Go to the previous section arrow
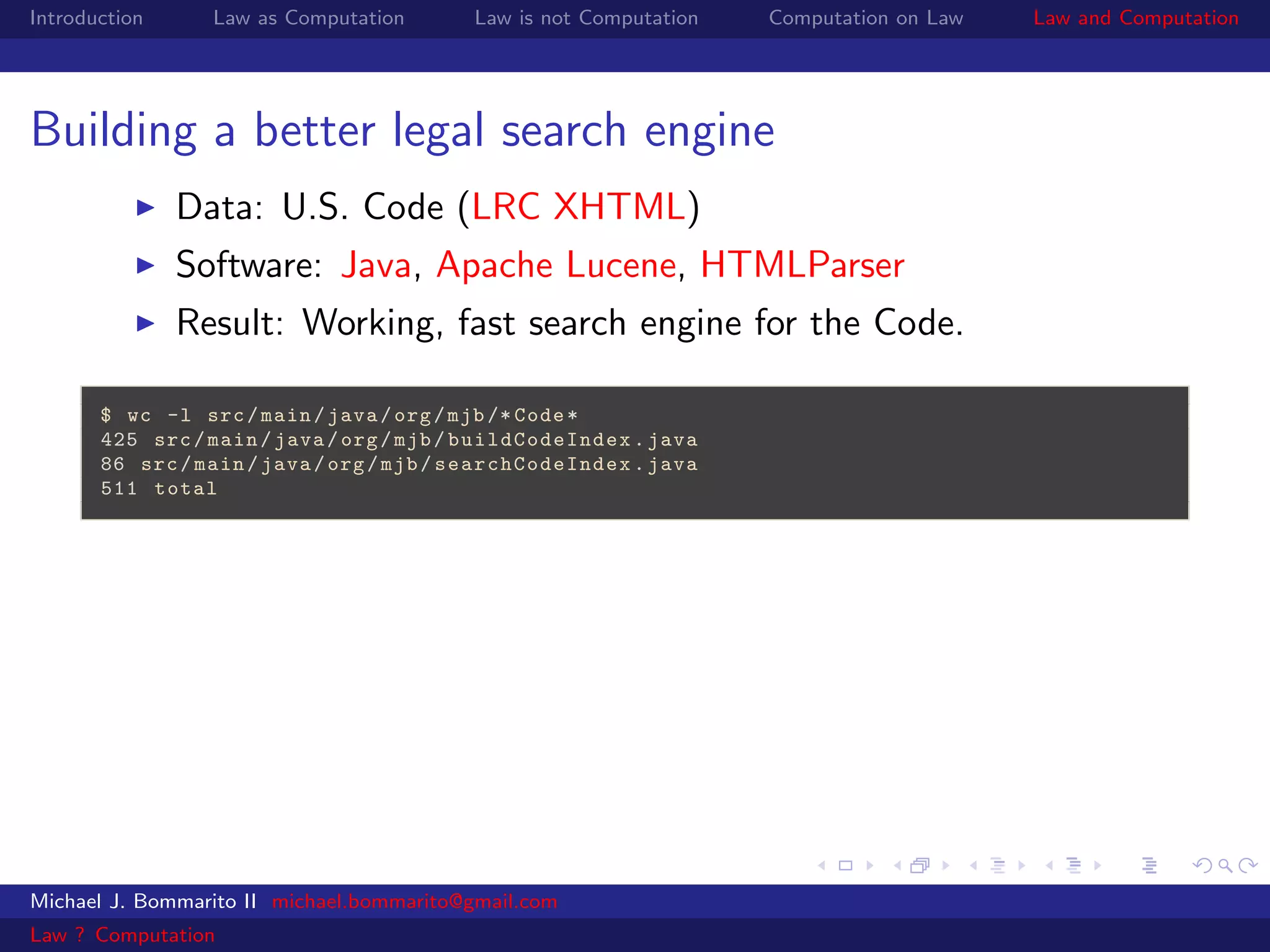 point(1049,865)
